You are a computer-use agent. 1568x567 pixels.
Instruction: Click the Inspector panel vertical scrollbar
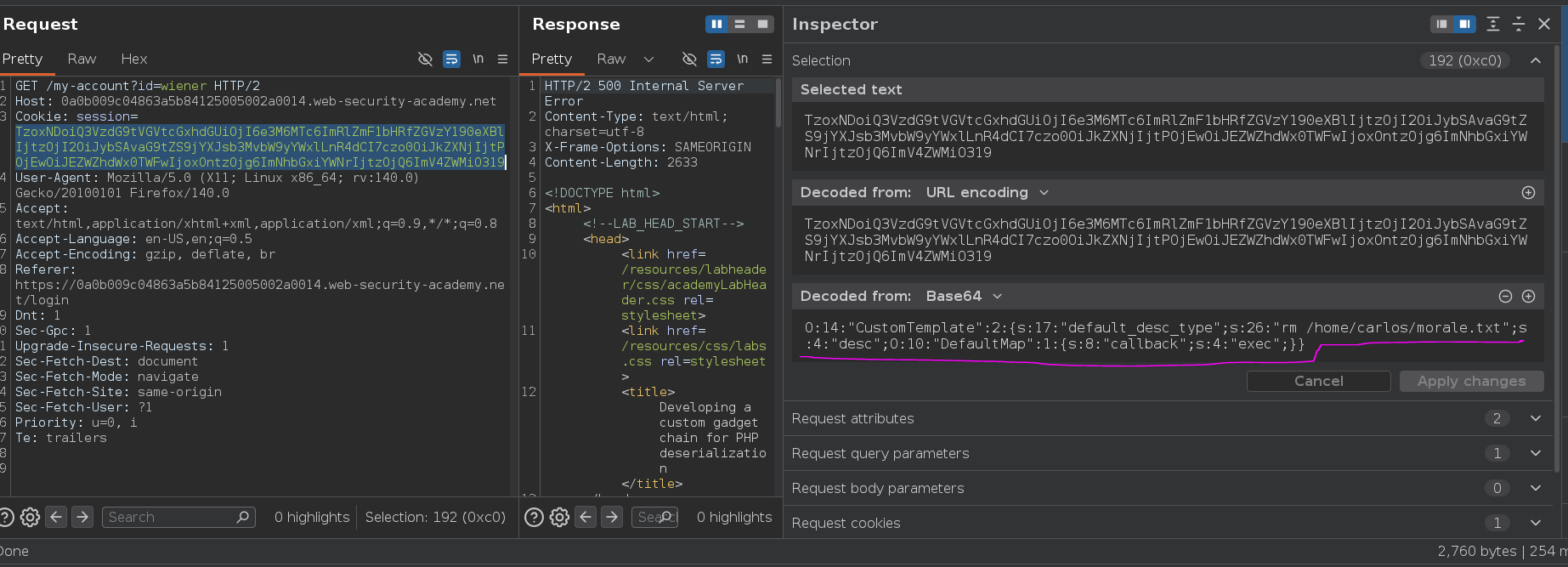1557,258
